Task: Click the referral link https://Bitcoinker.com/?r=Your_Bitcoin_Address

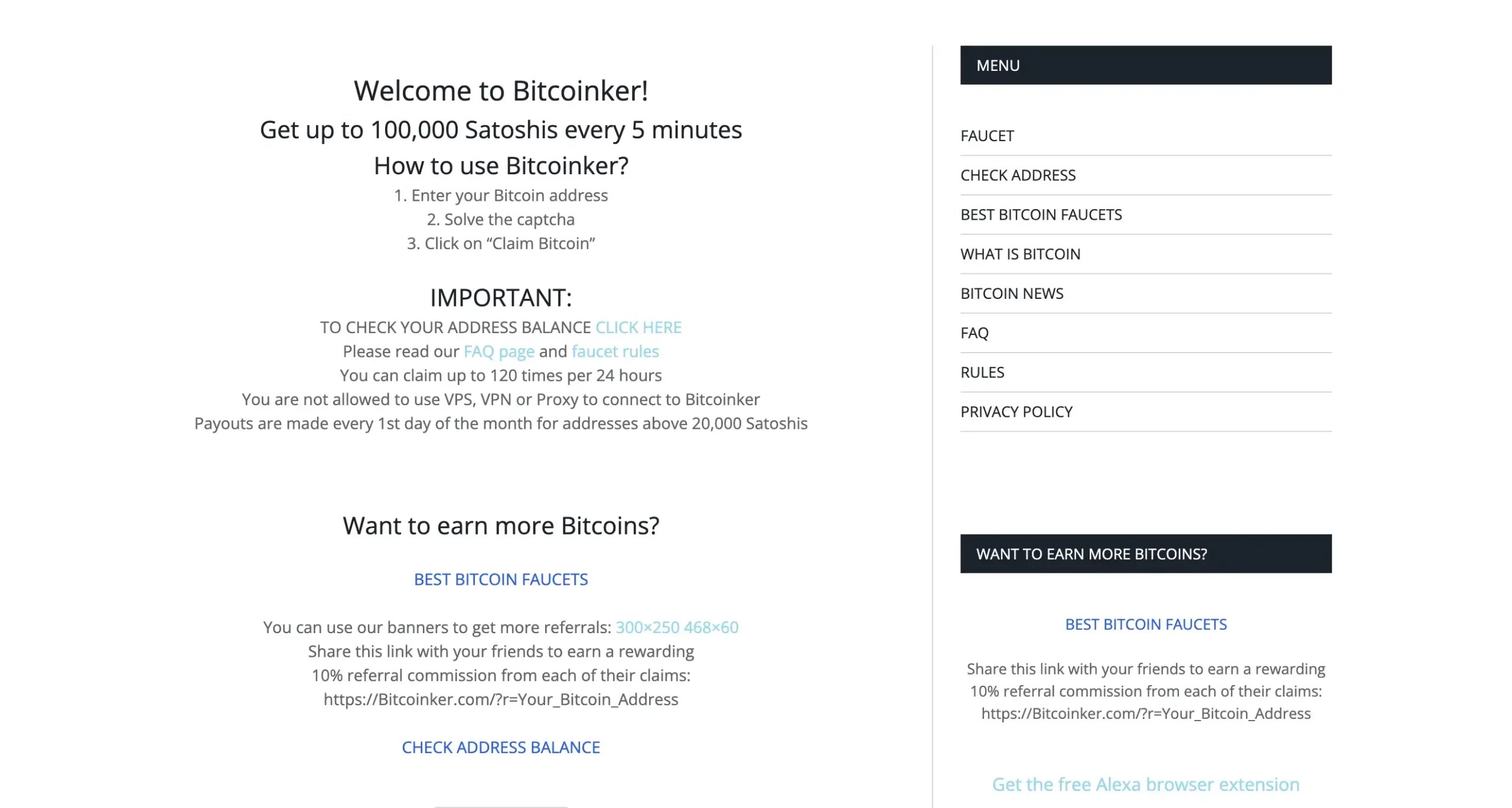Action: 500,699
